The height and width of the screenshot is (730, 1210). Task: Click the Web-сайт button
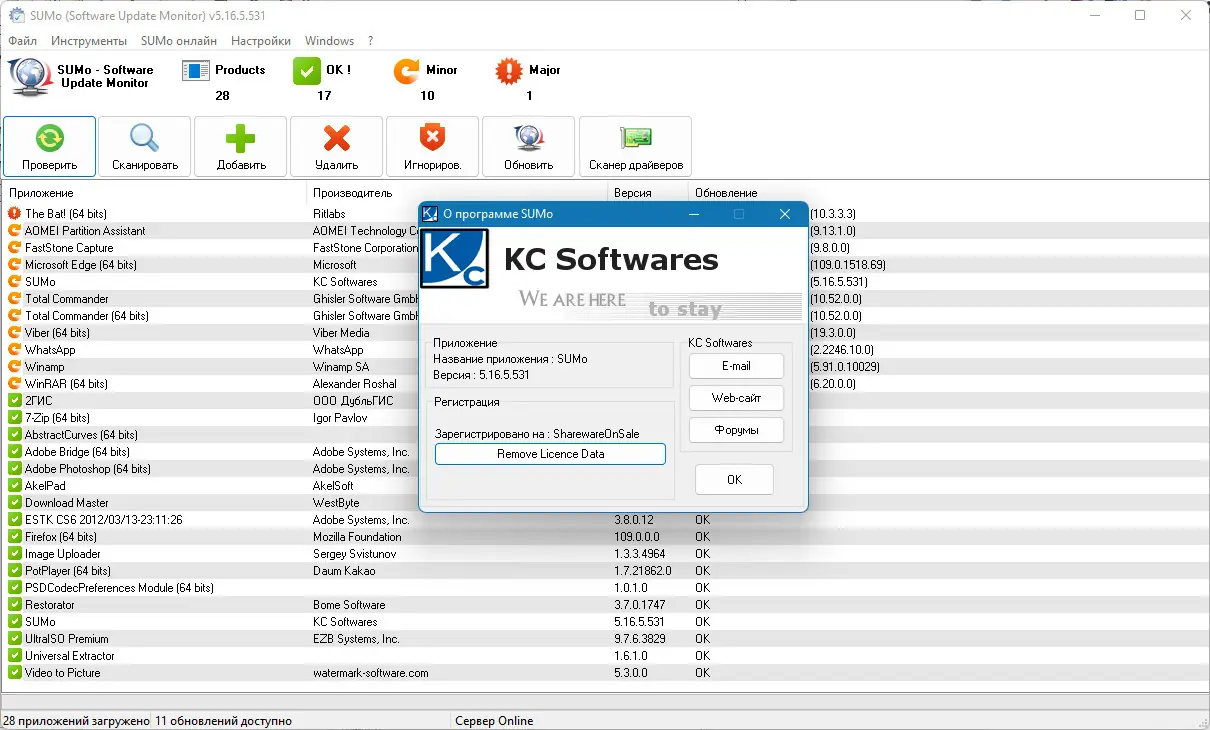736,398
